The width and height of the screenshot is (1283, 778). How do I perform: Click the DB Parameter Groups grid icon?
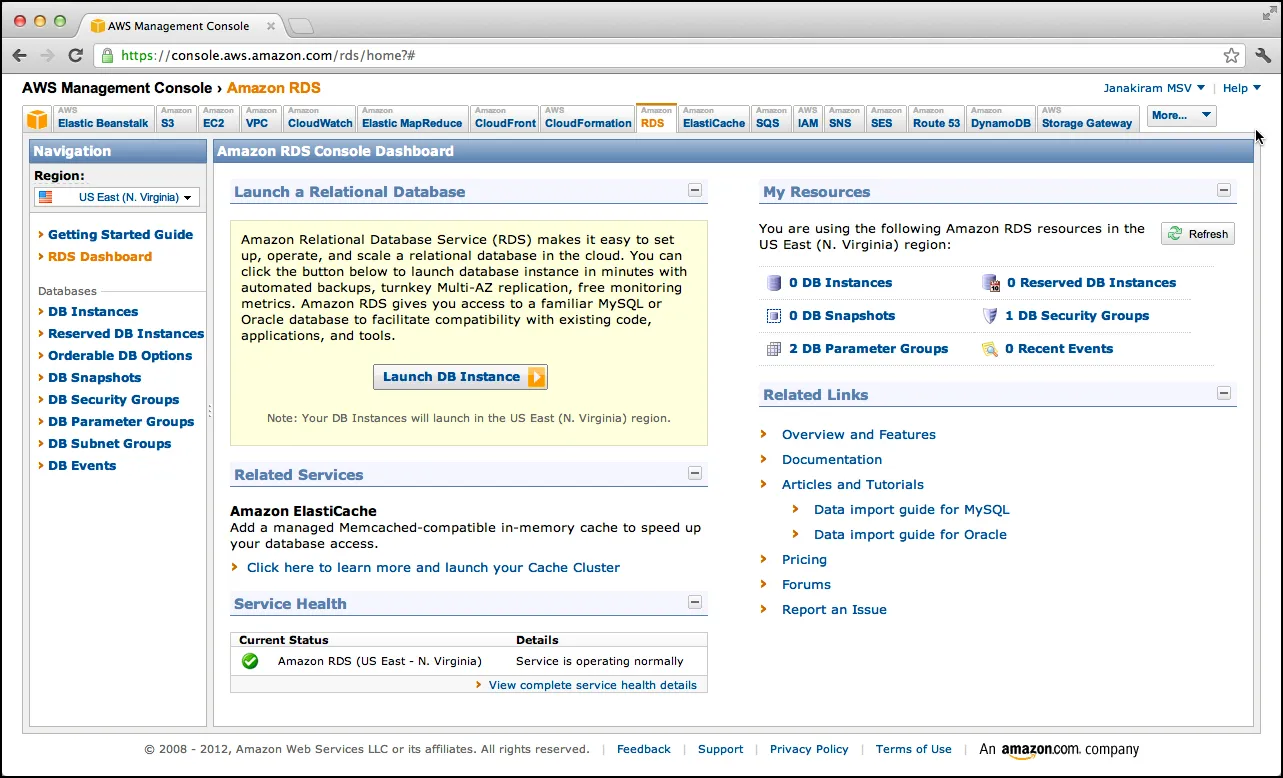click(774, 349)
